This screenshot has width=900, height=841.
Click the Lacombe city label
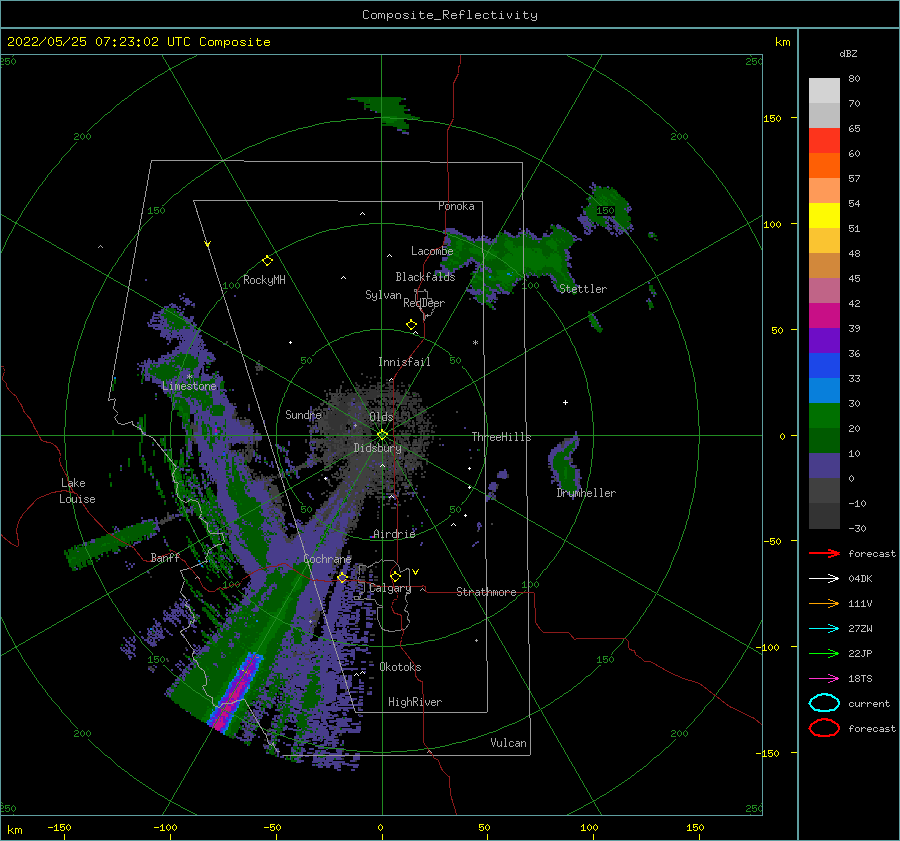(x=432, y=251)
